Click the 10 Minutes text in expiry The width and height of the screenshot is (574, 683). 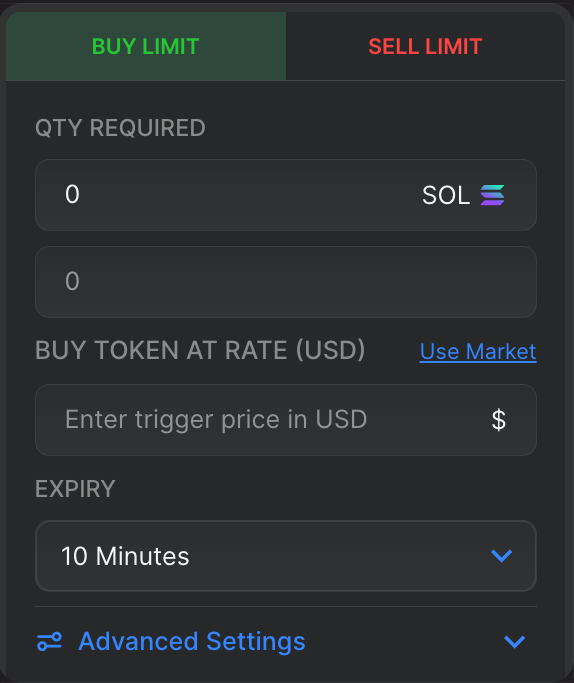[125, 556]
